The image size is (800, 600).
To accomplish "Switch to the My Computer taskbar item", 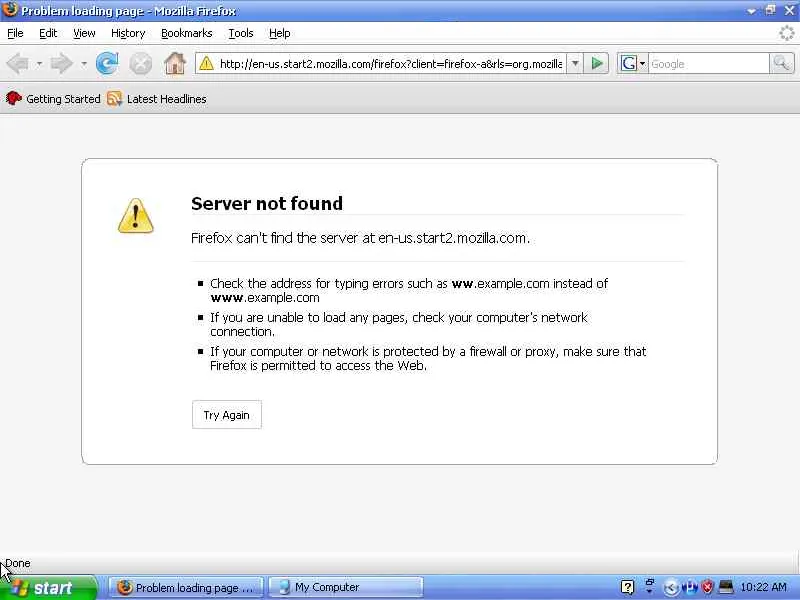I will pos(346,588).
